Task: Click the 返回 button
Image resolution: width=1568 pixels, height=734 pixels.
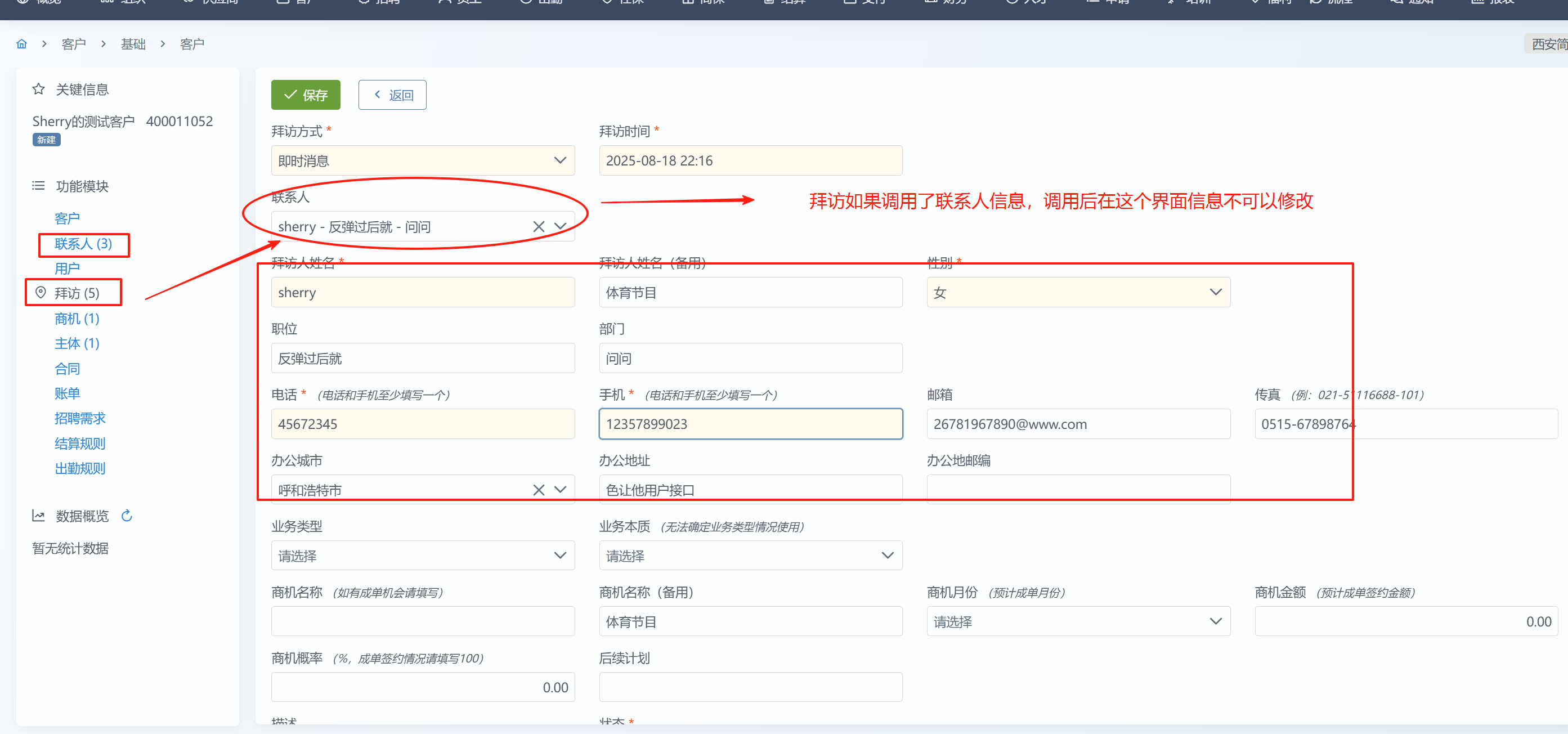Action: pyautogui.click(x=392, y=95)
